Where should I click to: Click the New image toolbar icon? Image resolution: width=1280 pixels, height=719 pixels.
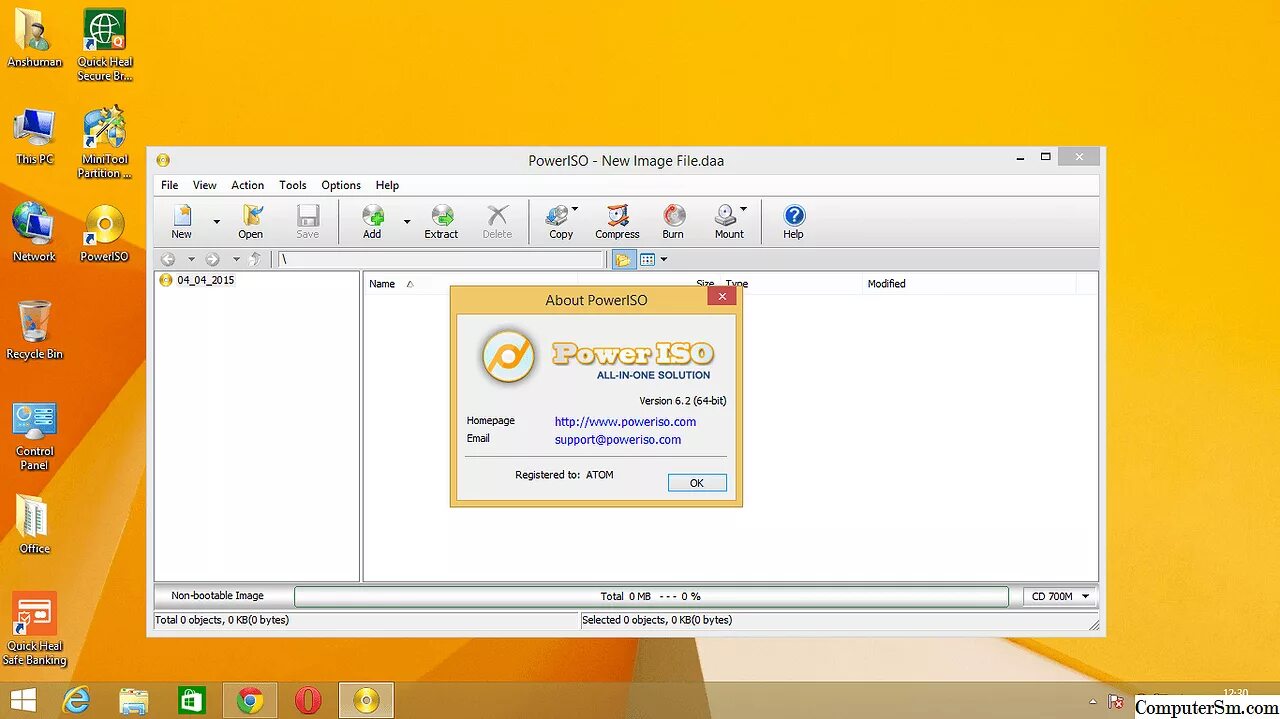point(182,221)
